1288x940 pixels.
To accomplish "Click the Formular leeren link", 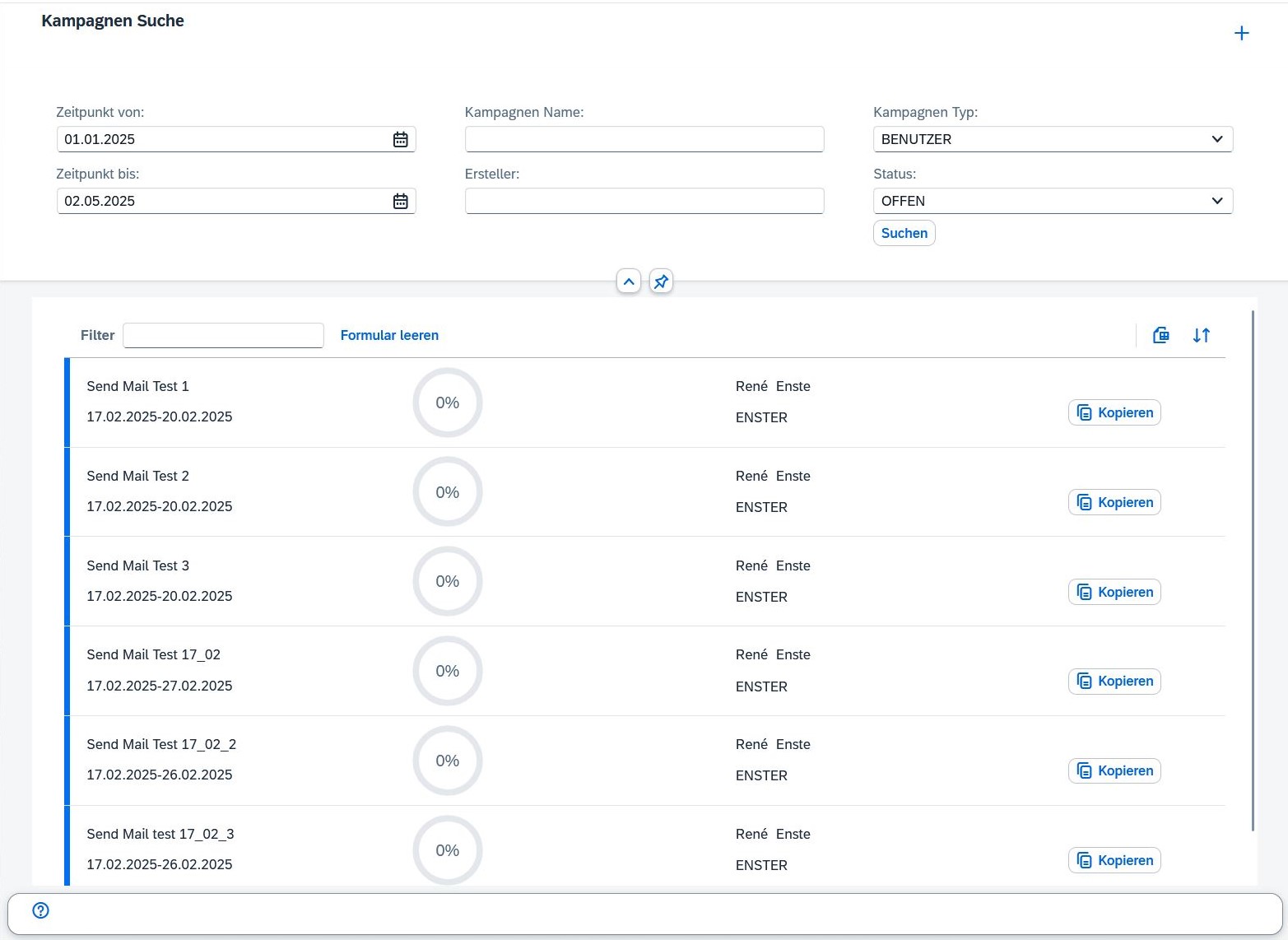I will pos(389,335).
